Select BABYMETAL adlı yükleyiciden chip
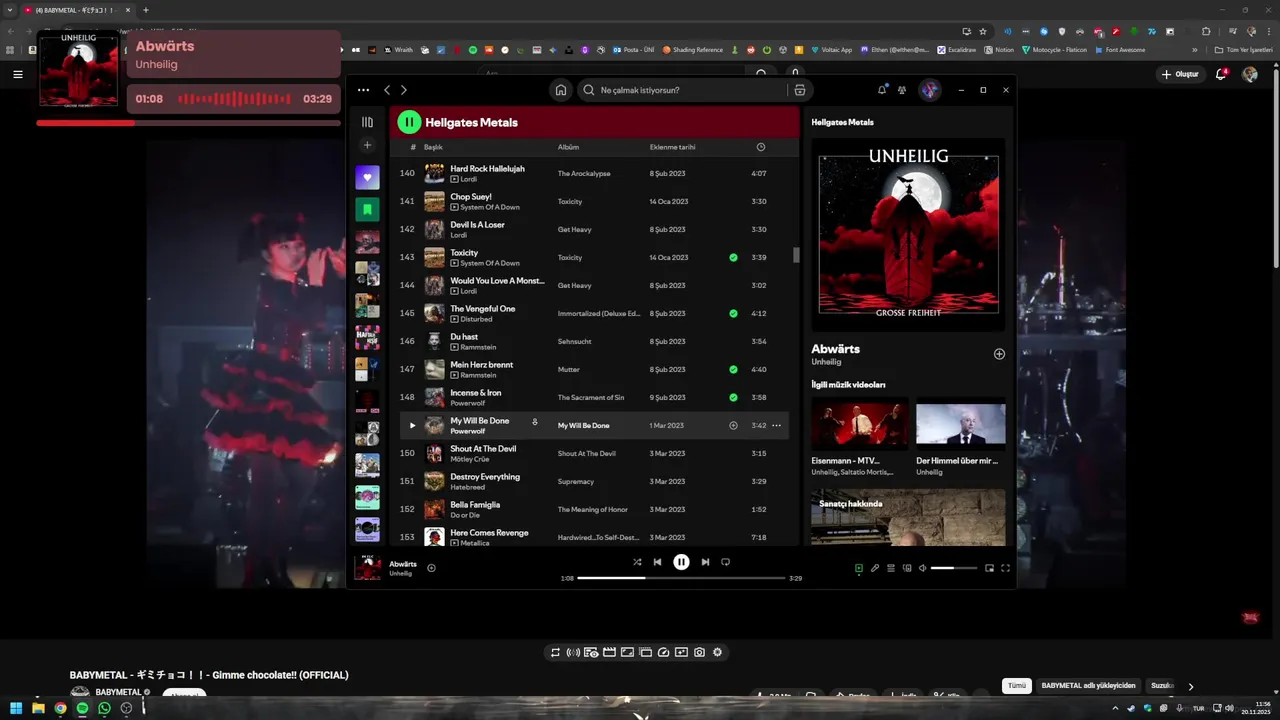This screenshot has height=720, width=1280. pos(1088,686)
